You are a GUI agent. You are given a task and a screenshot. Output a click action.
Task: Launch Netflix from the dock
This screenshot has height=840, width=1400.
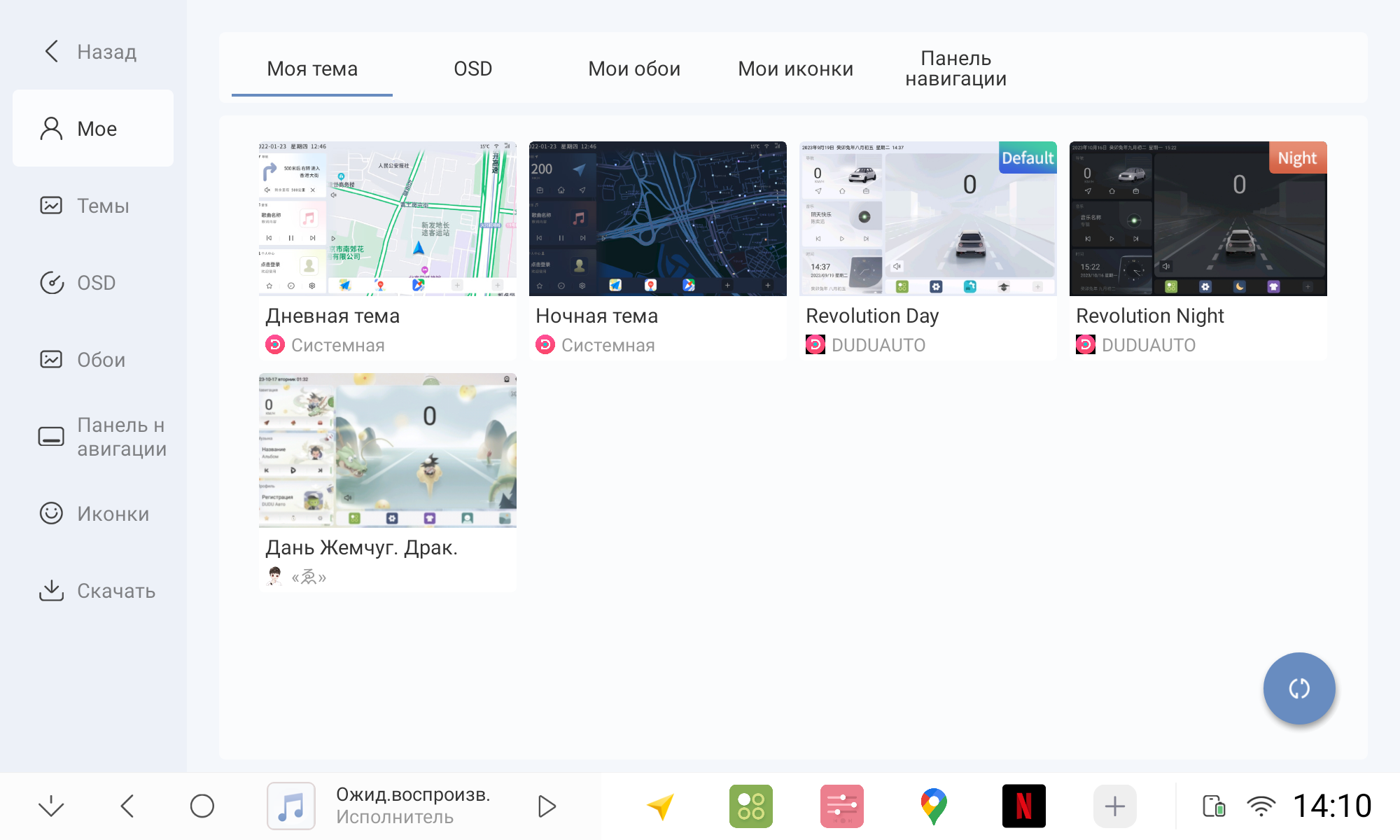click(1024, 806)
